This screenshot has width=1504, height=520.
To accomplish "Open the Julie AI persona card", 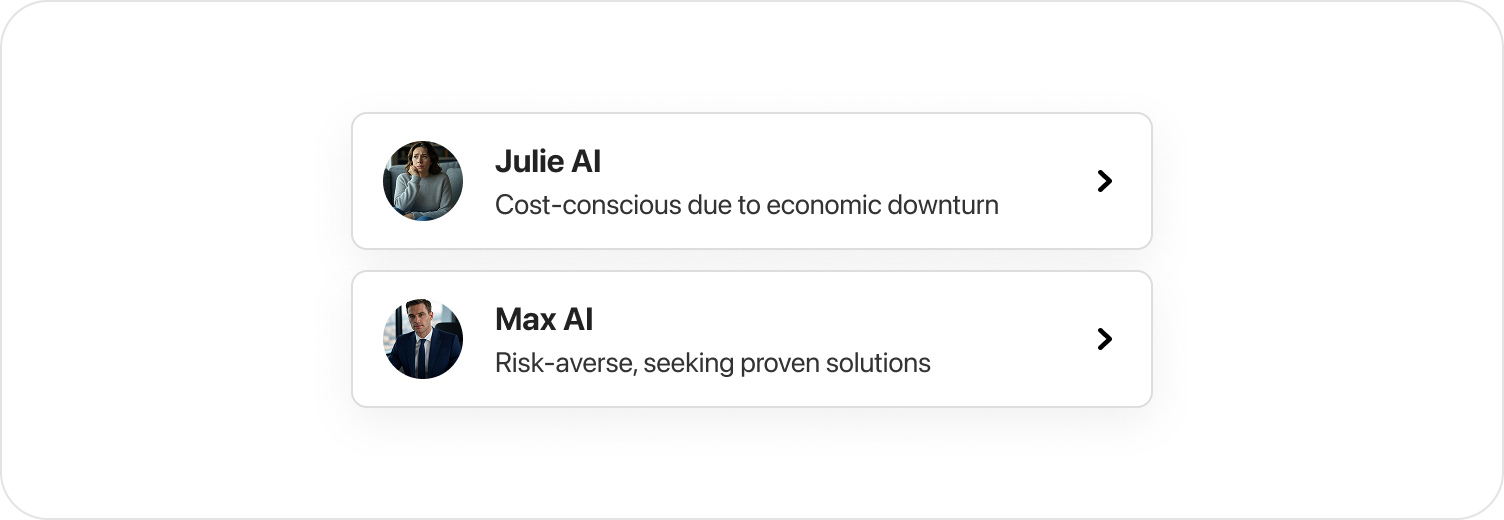I will (751, 181).
